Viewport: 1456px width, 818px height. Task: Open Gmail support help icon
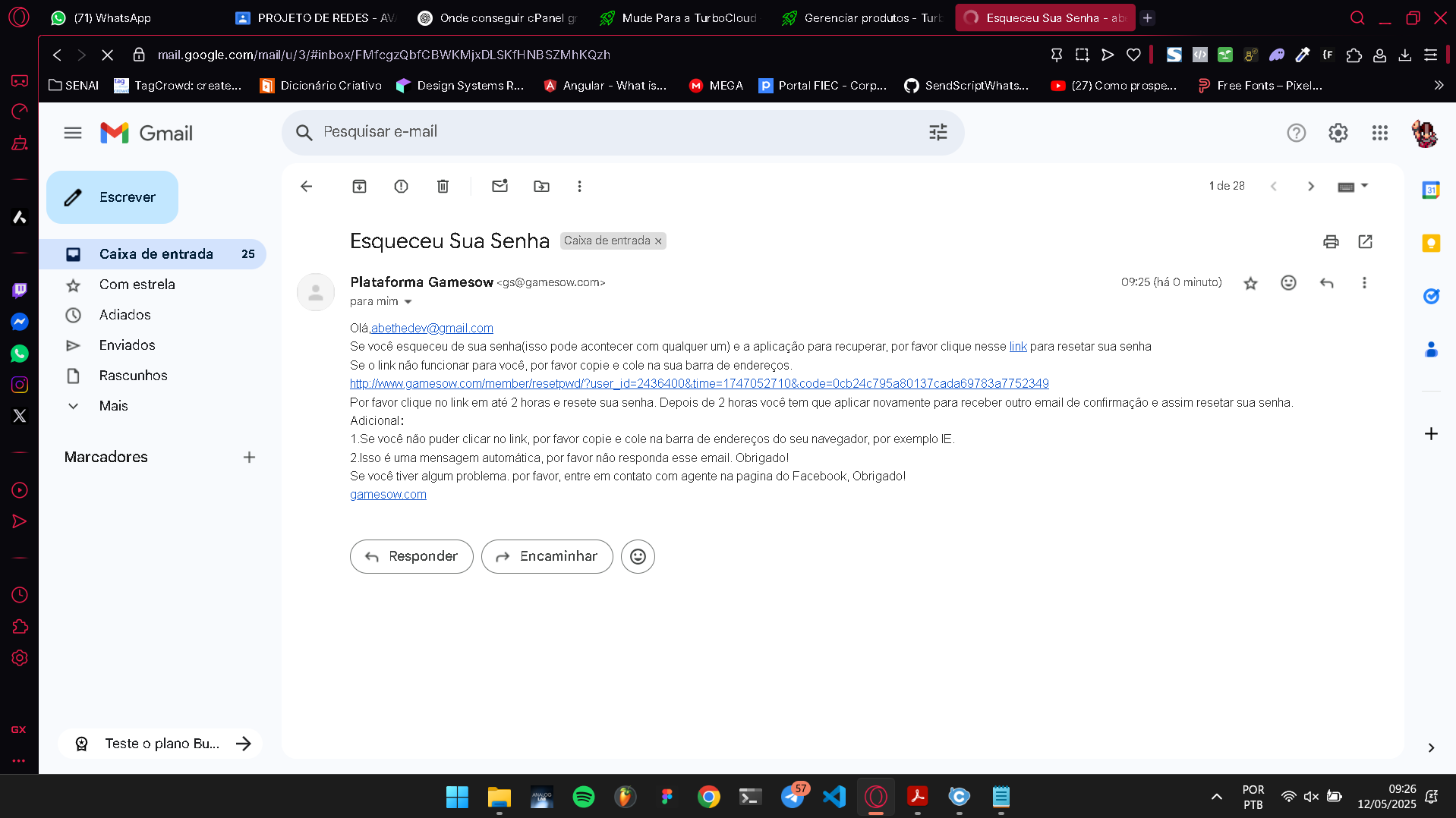point(1296,133)
